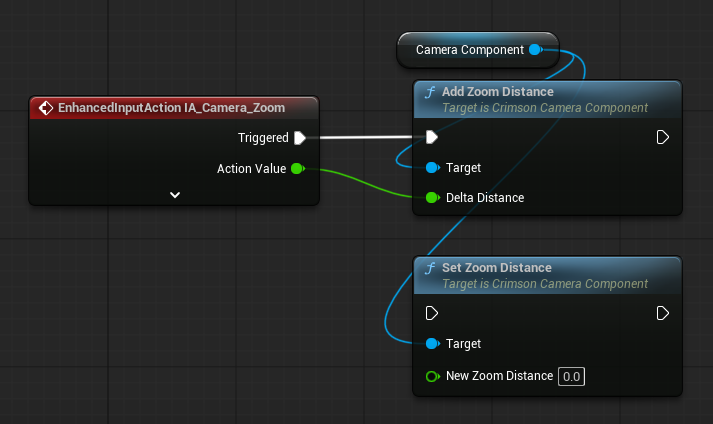Viewport: 713px width, 424px height.
Task: Click the New Zoom Distance input pin
Action: click(432, 376)
